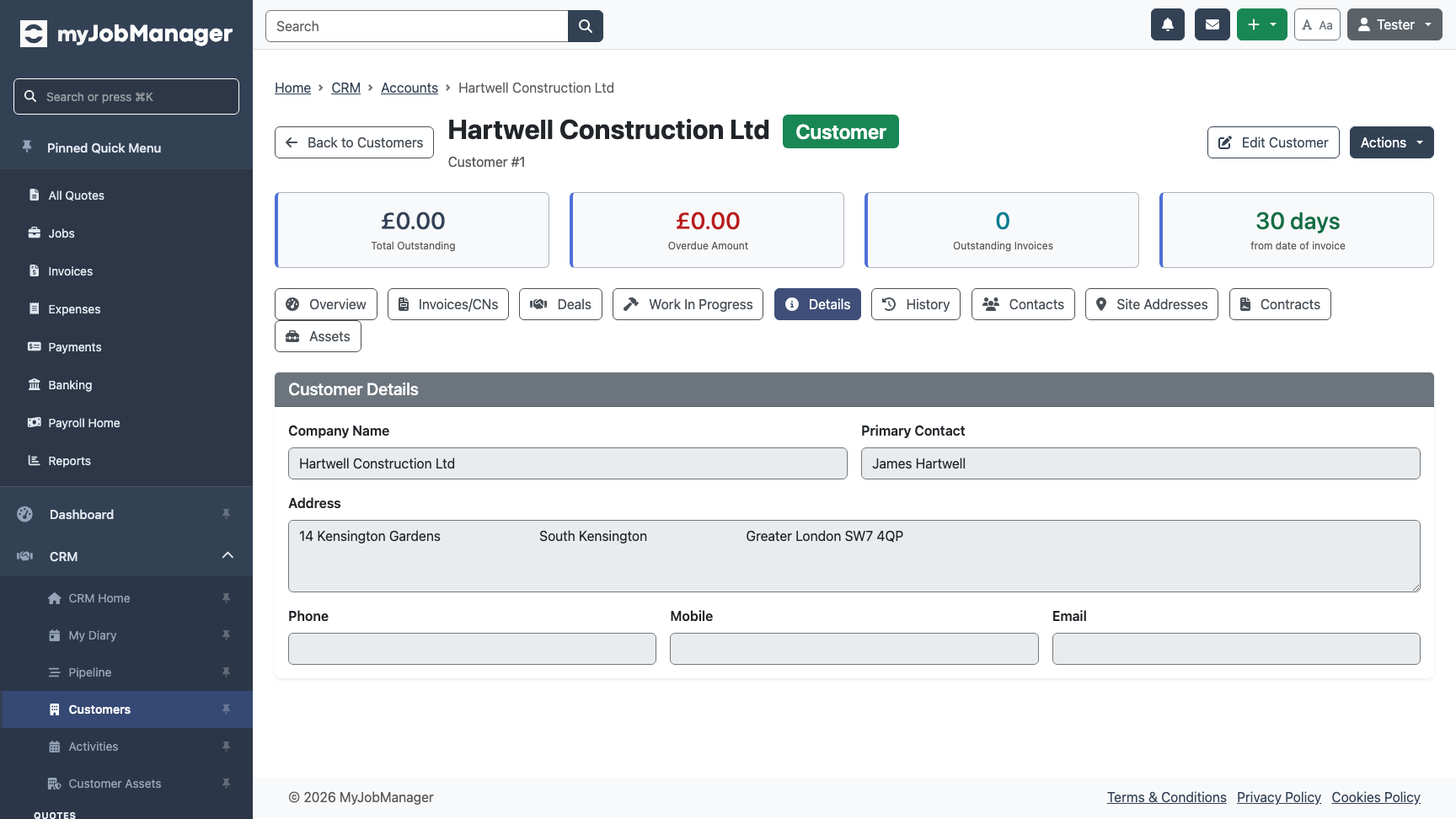Click the CRM handshake icon in sidebar
This screenshot has height=819, width=1456.
coord(25,556)
